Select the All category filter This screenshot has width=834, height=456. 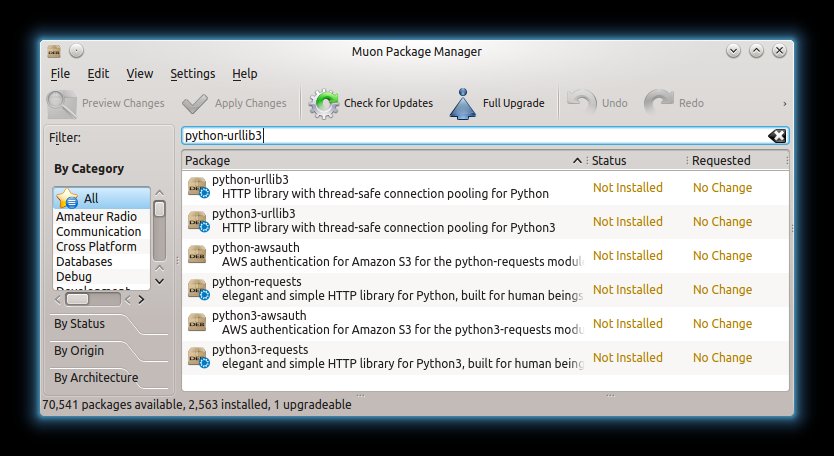pyautogui.click(x=91, y=199)
